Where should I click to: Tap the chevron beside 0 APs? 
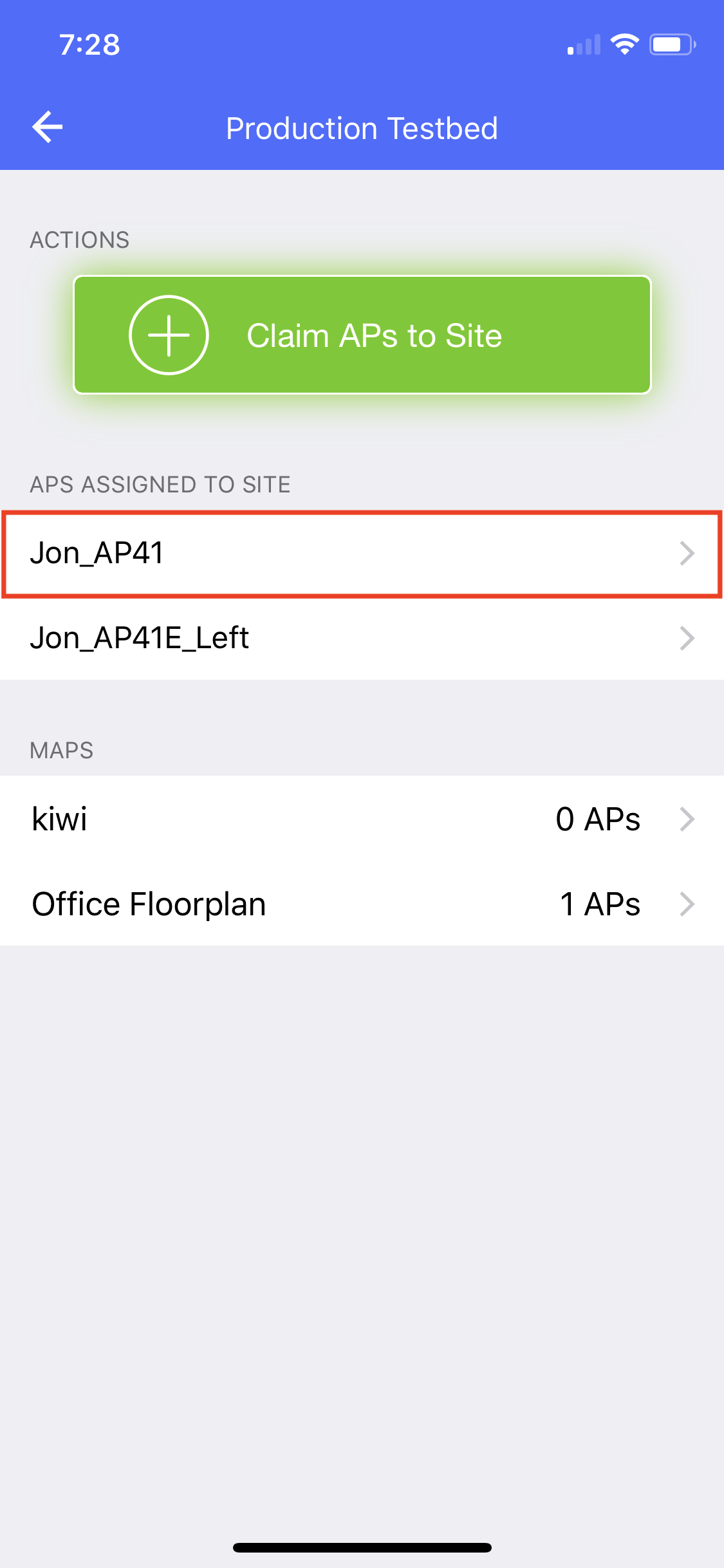[687, 819]
